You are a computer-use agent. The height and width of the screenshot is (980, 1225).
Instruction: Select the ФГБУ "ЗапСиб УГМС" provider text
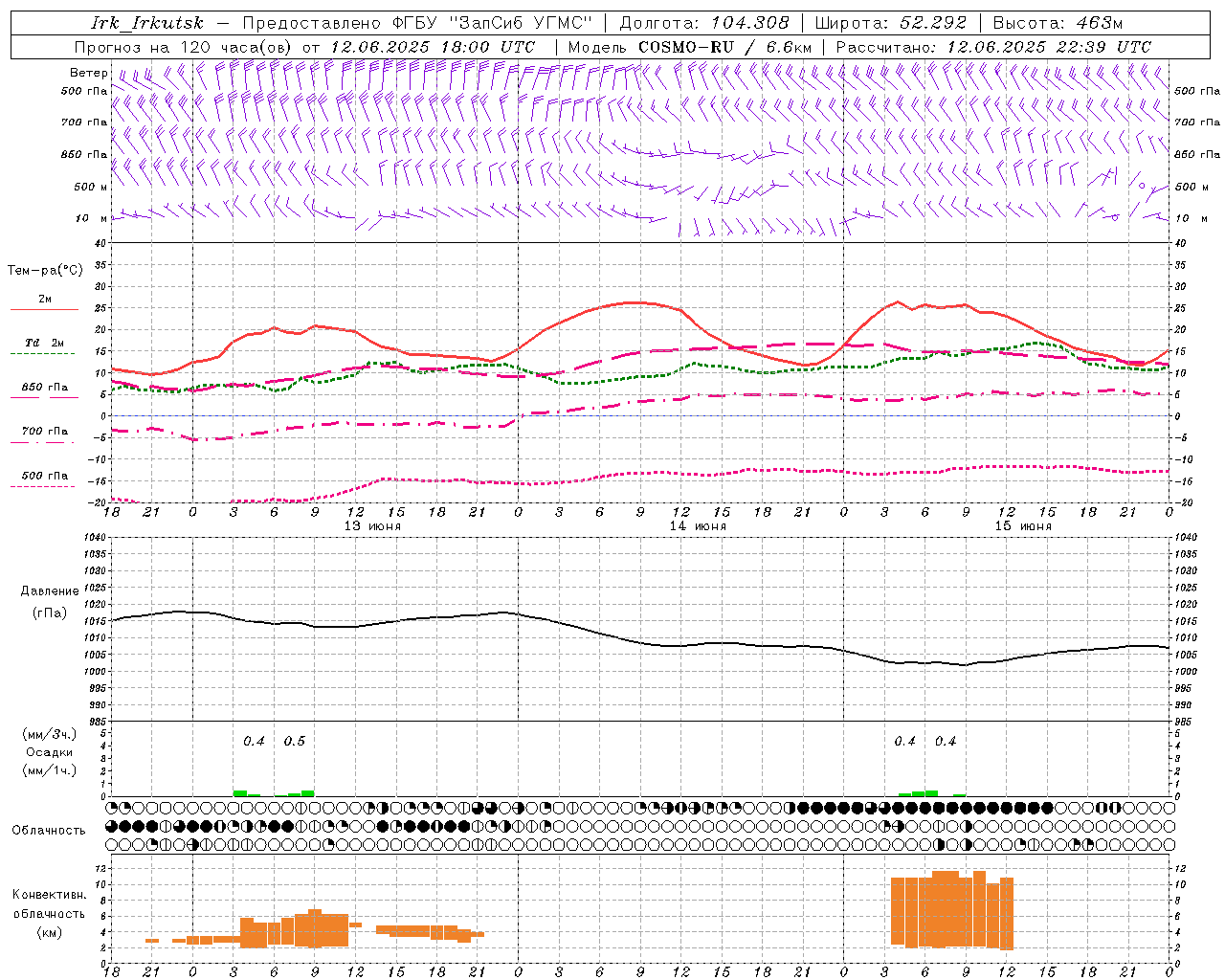(493, 23)
